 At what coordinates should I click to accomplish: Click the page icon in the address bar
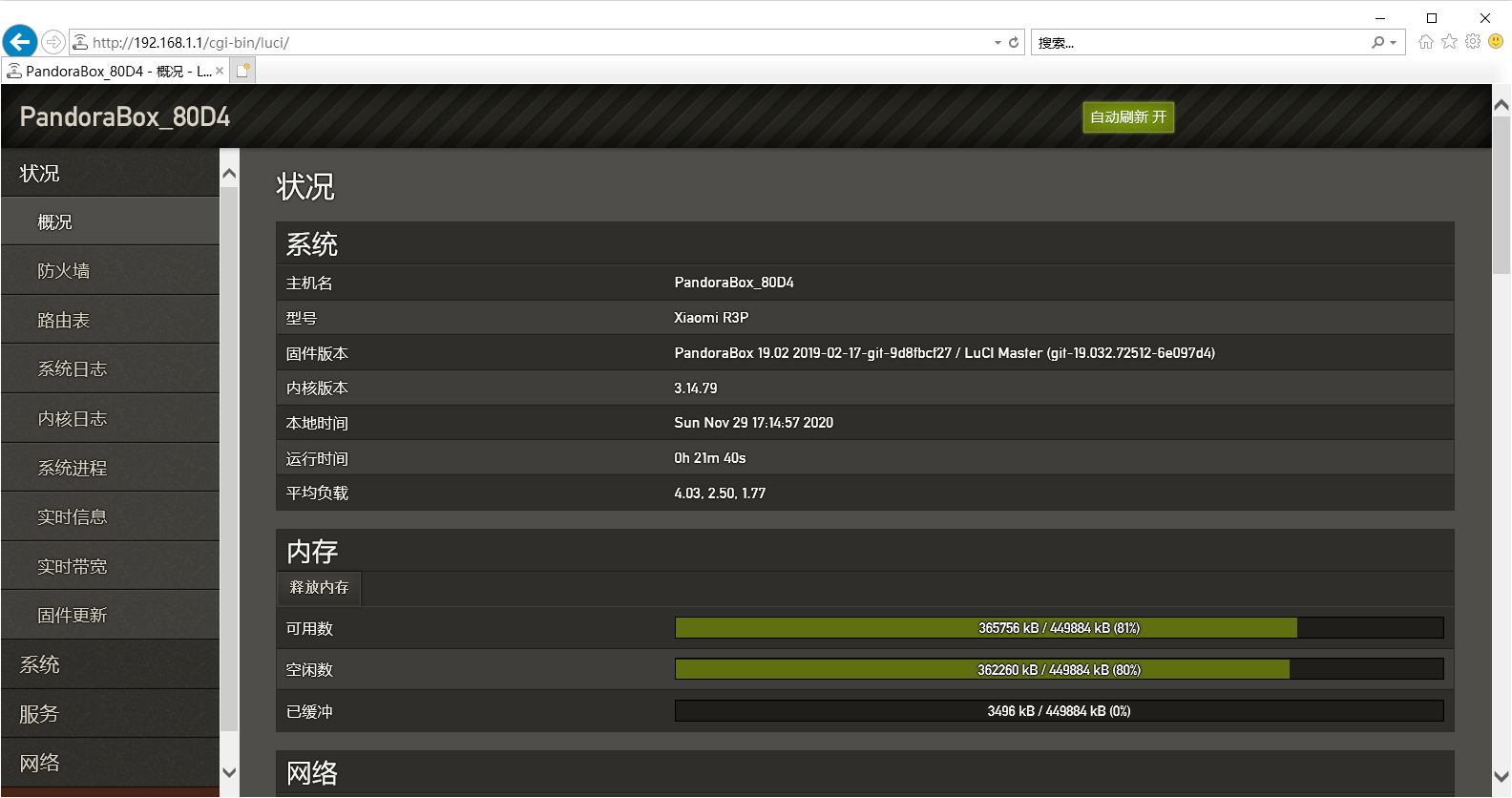point(80,42)
